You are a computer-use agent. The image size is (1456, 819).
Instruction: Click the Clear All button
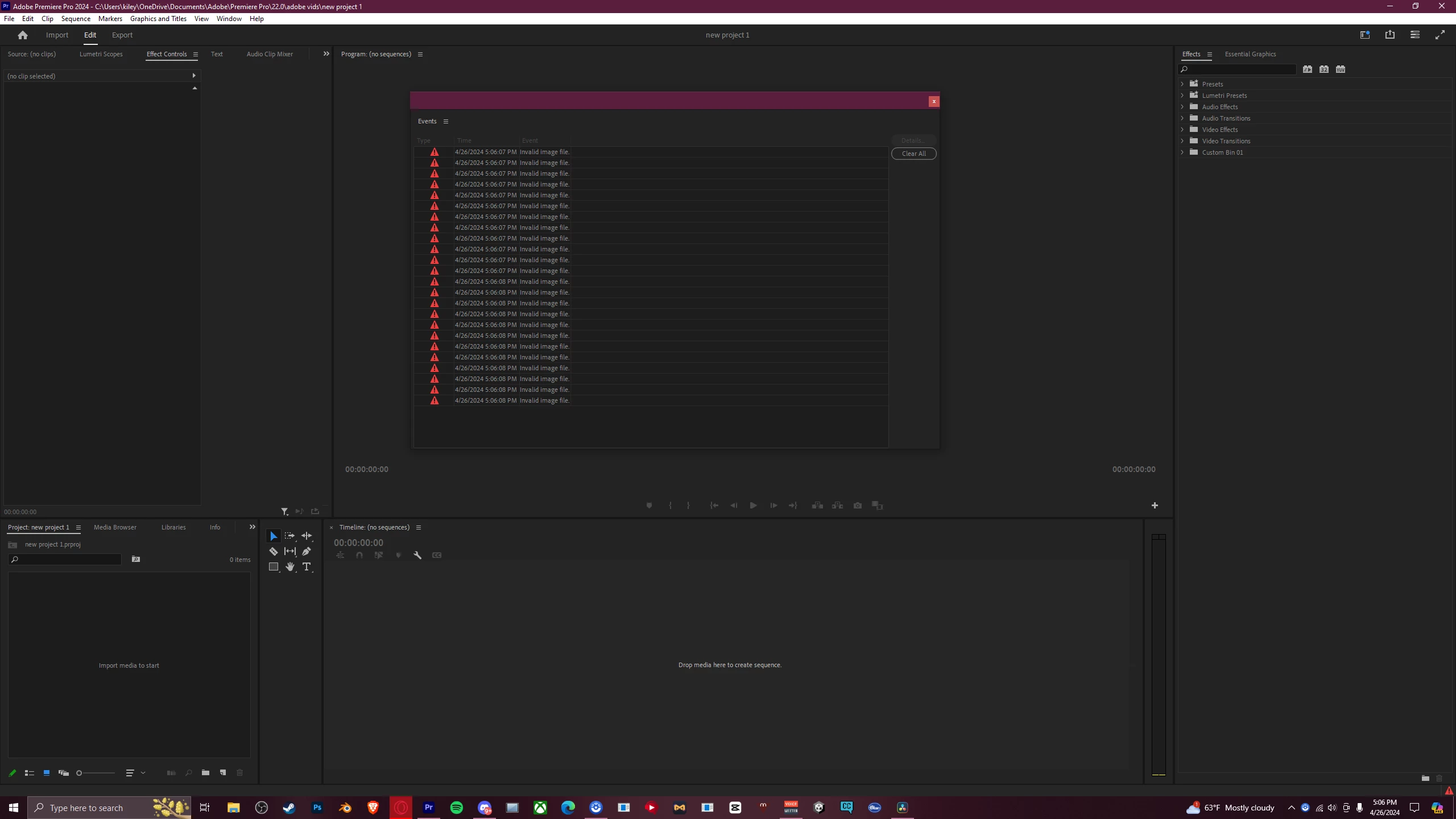pyautogui.click(x=913, y=154)
